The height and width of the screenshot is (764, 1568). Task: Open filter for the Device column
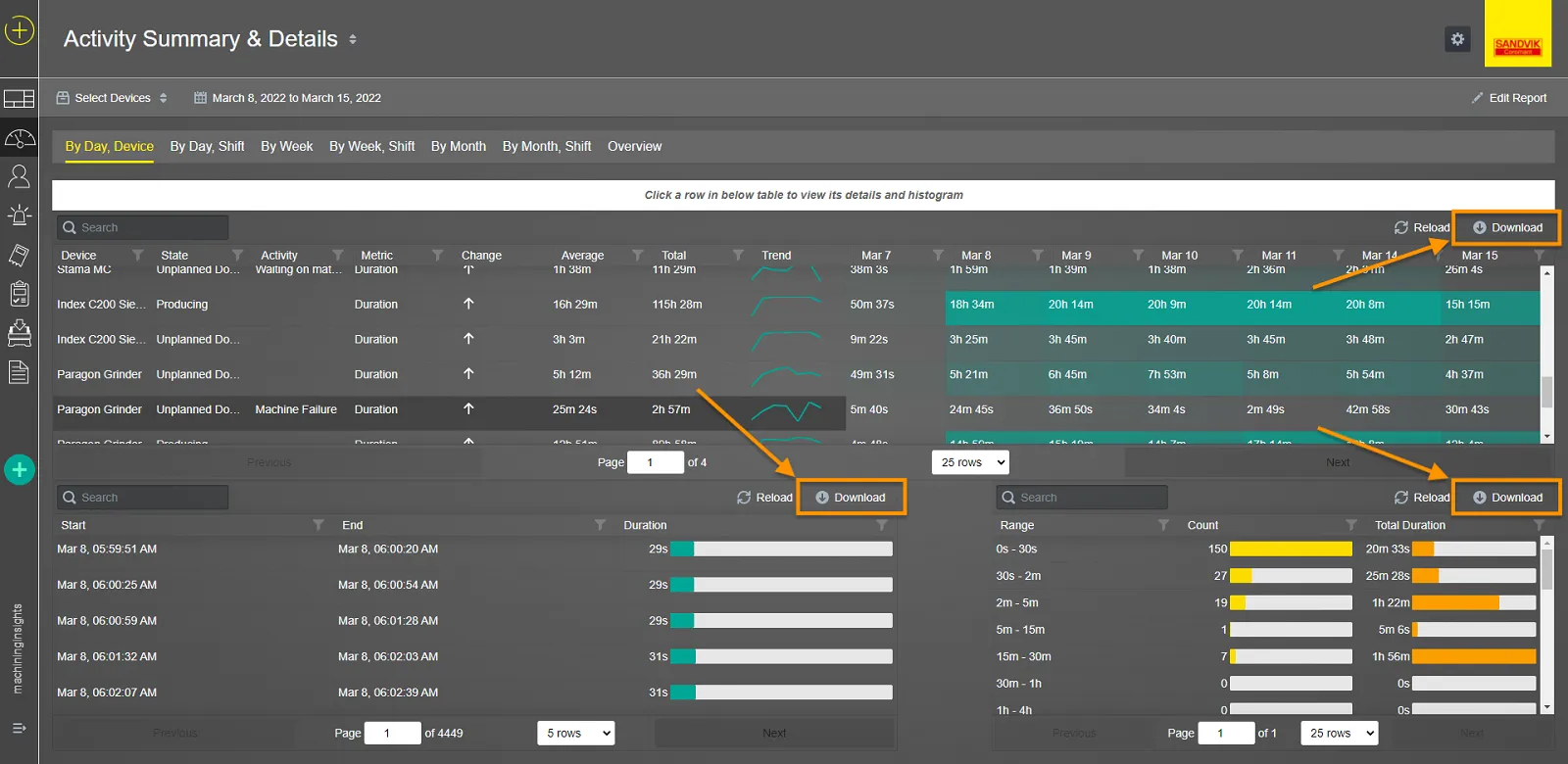(137, 256)
